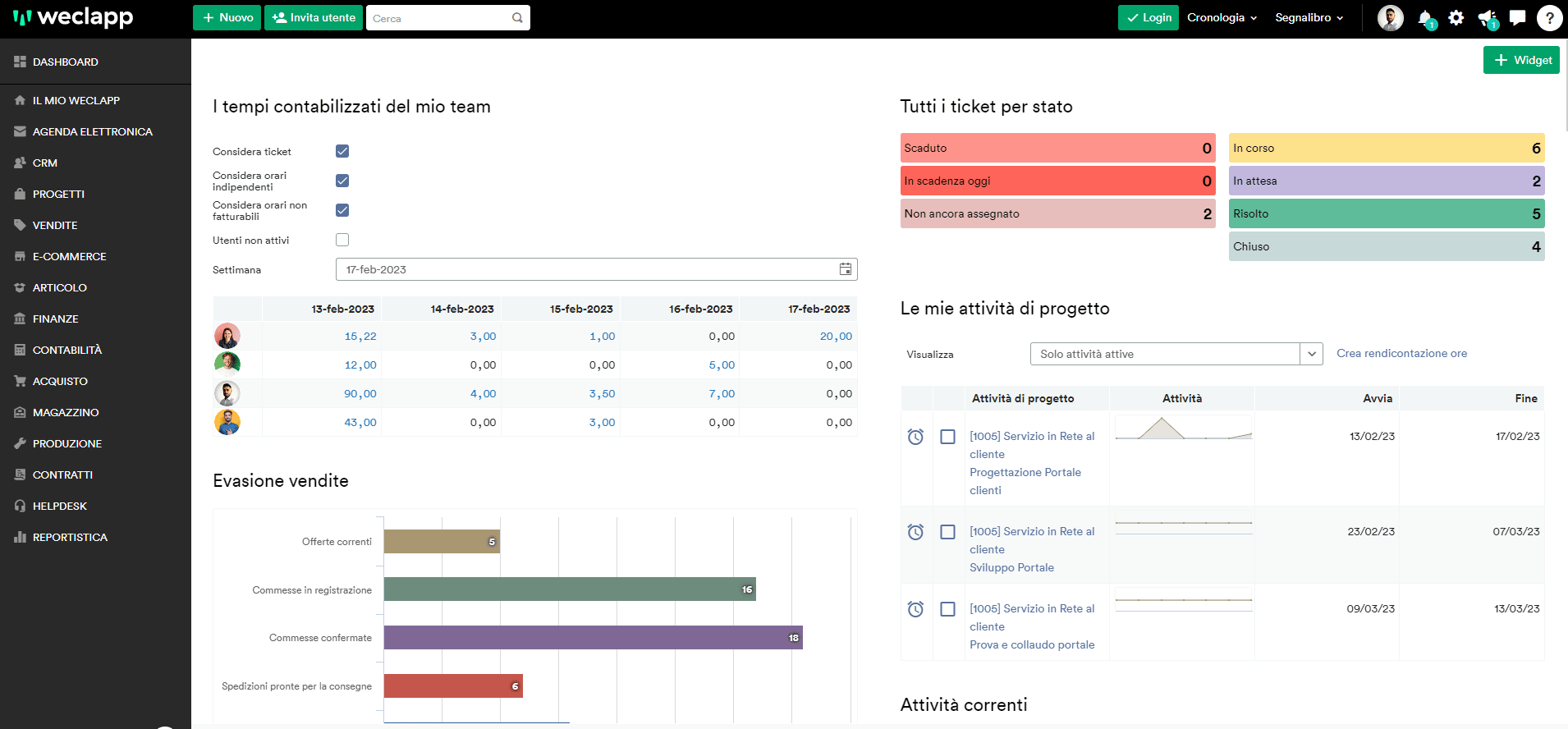Open the Sviluppo Portale link

(x=1011, y=567)
